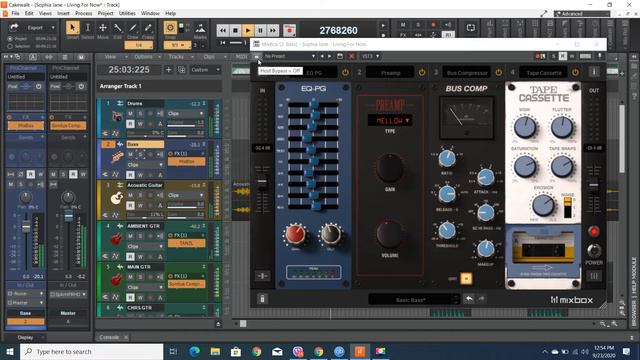
Task: Enable Read automation on Bass track
Action: [x=131, y=175]
